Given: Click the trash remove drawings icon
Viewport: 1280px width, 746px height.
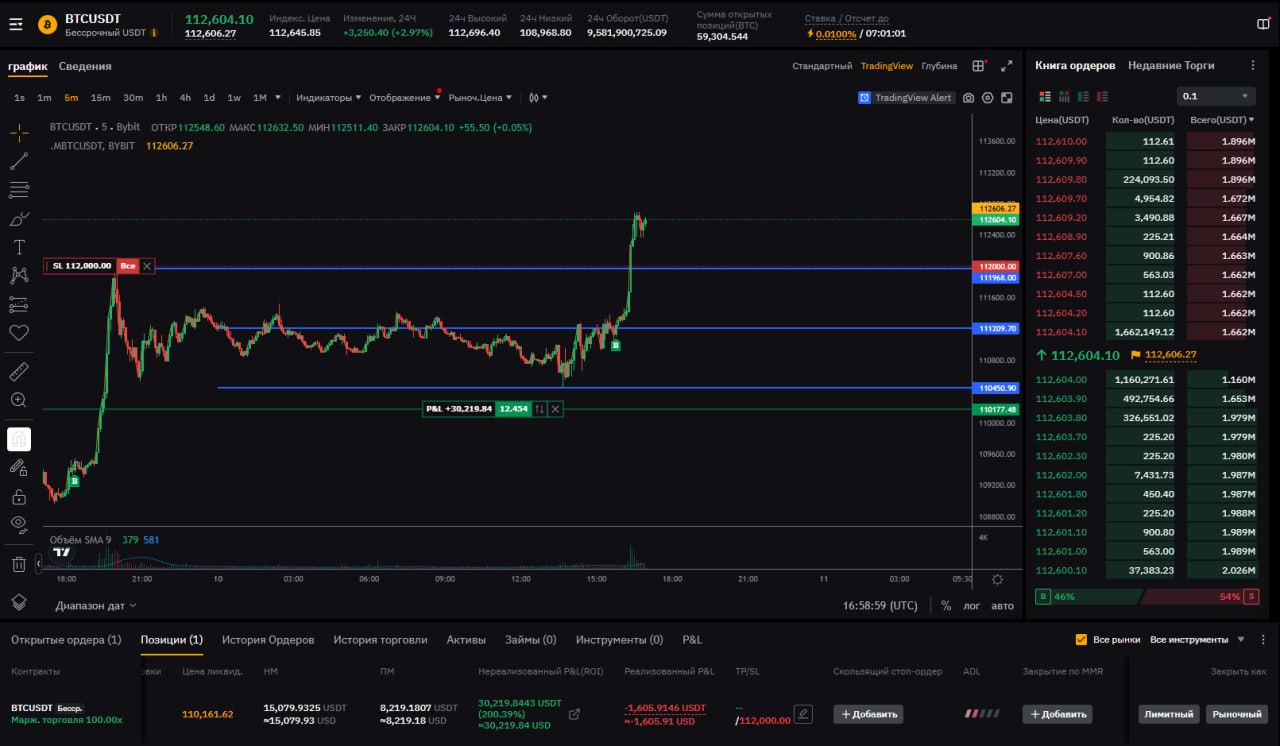Looking at the screenshot, I should 19,564.
